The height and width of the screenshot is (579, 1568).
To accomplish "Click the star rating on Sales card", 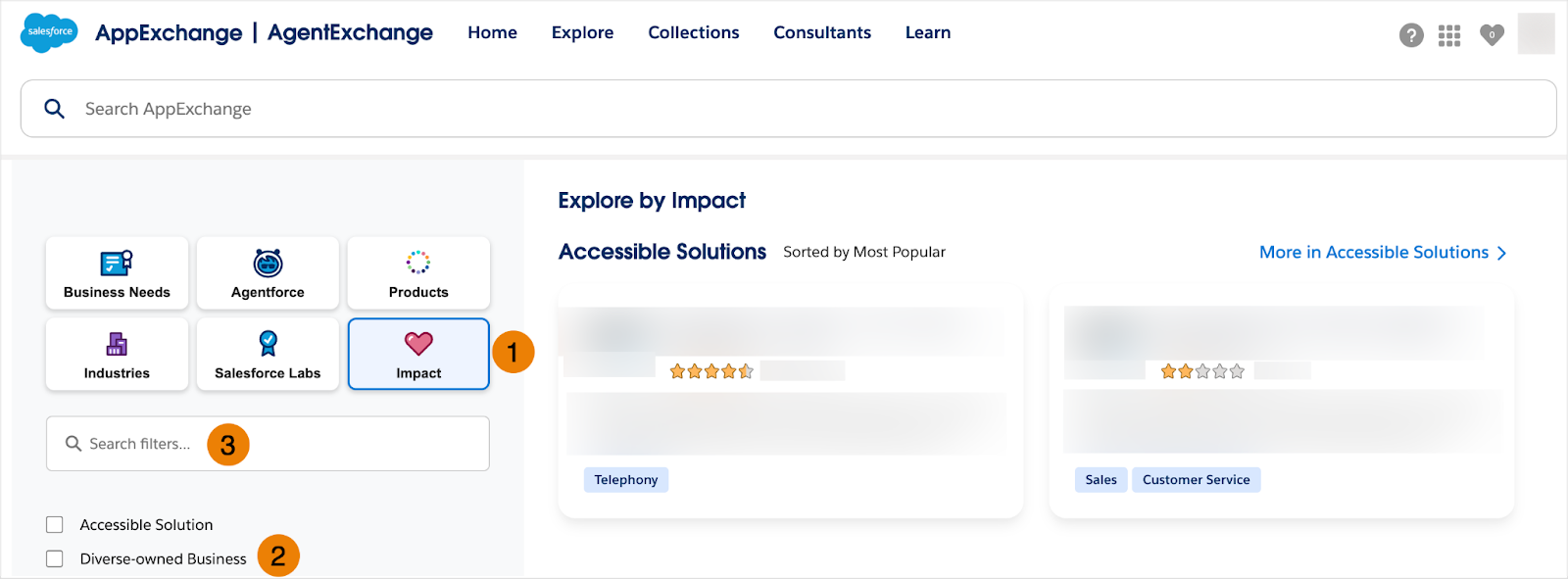I will [x=1202, y=371].
